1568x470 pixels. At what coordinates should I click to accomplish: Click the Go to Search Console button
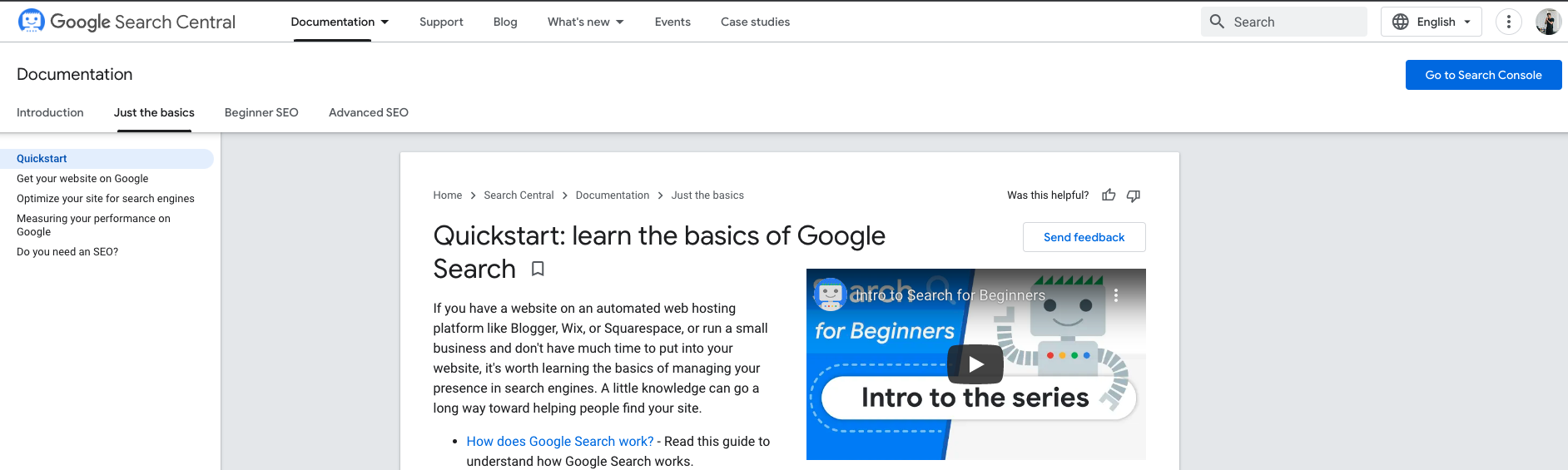(x=1483, y=75)
